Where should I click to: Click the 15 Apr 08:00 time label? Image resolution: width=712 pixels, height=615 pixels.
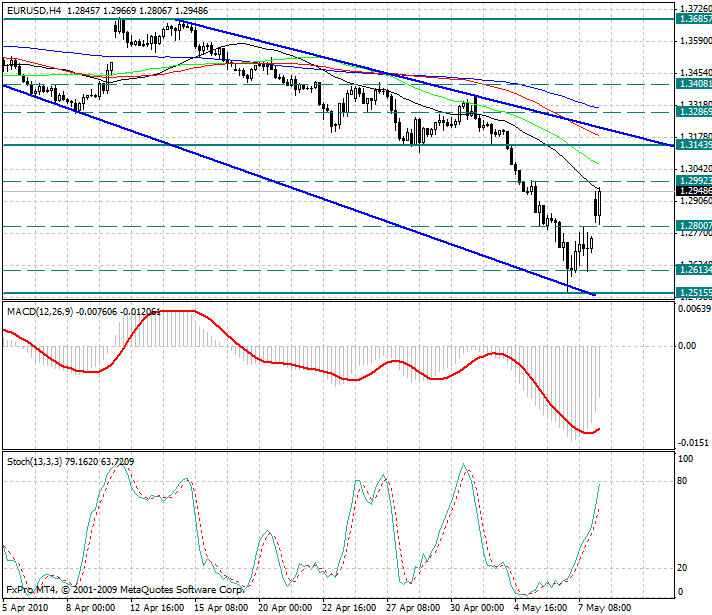pos(221,608)
